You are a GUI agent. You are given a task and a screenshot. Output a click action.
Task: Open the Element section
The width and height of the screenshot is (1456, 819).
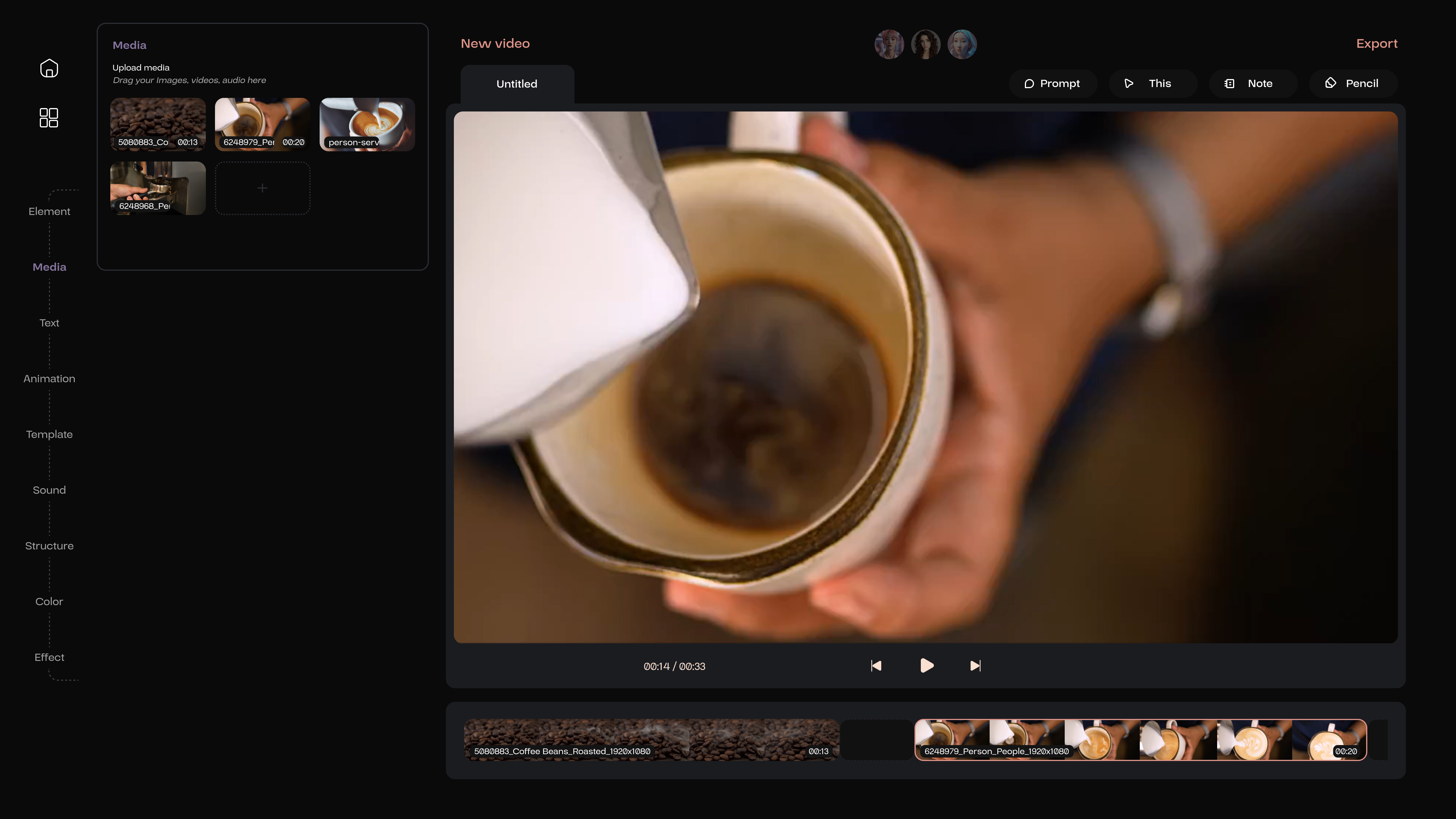(49, 211)
